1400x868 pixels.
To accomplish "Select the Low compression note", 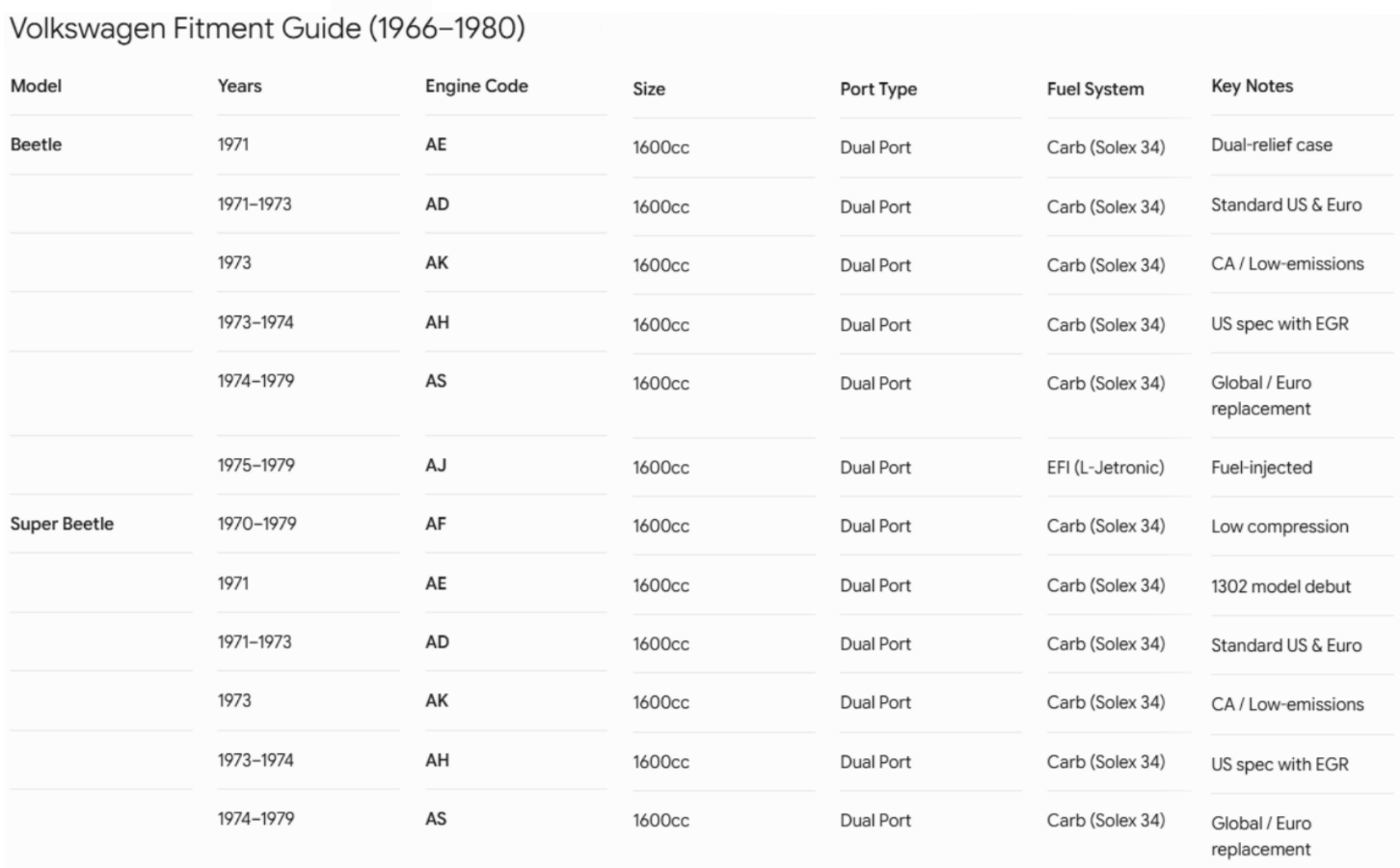I will click(1279, 527).
